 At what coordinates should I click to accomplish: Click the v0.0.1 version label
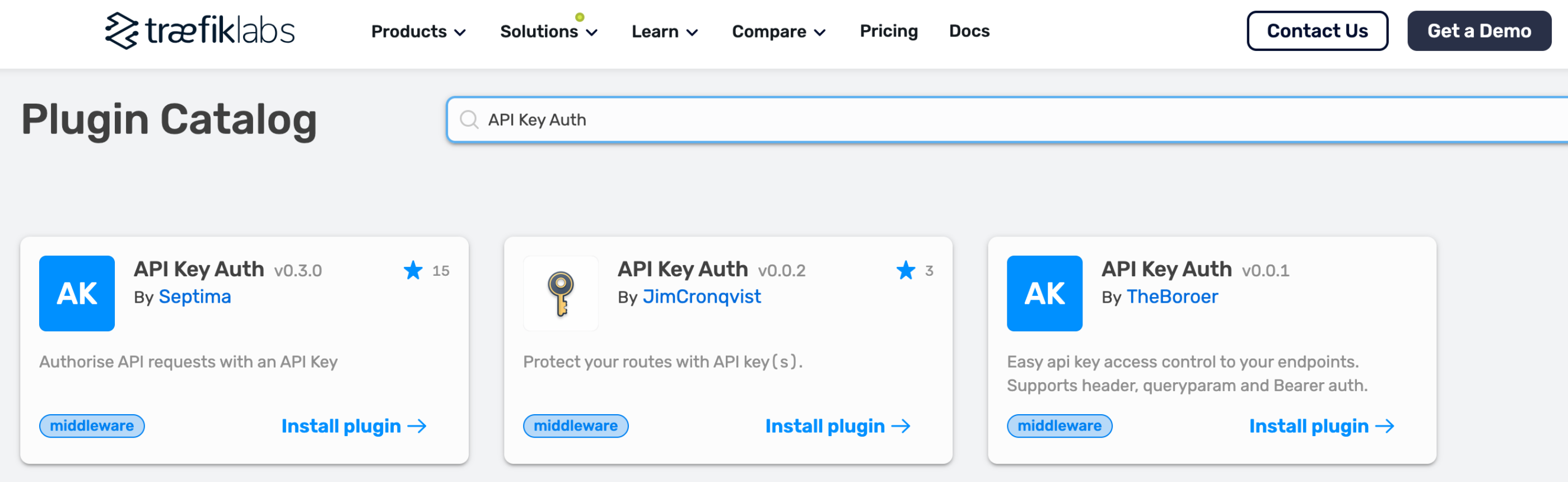click(x=1266, y=271)
